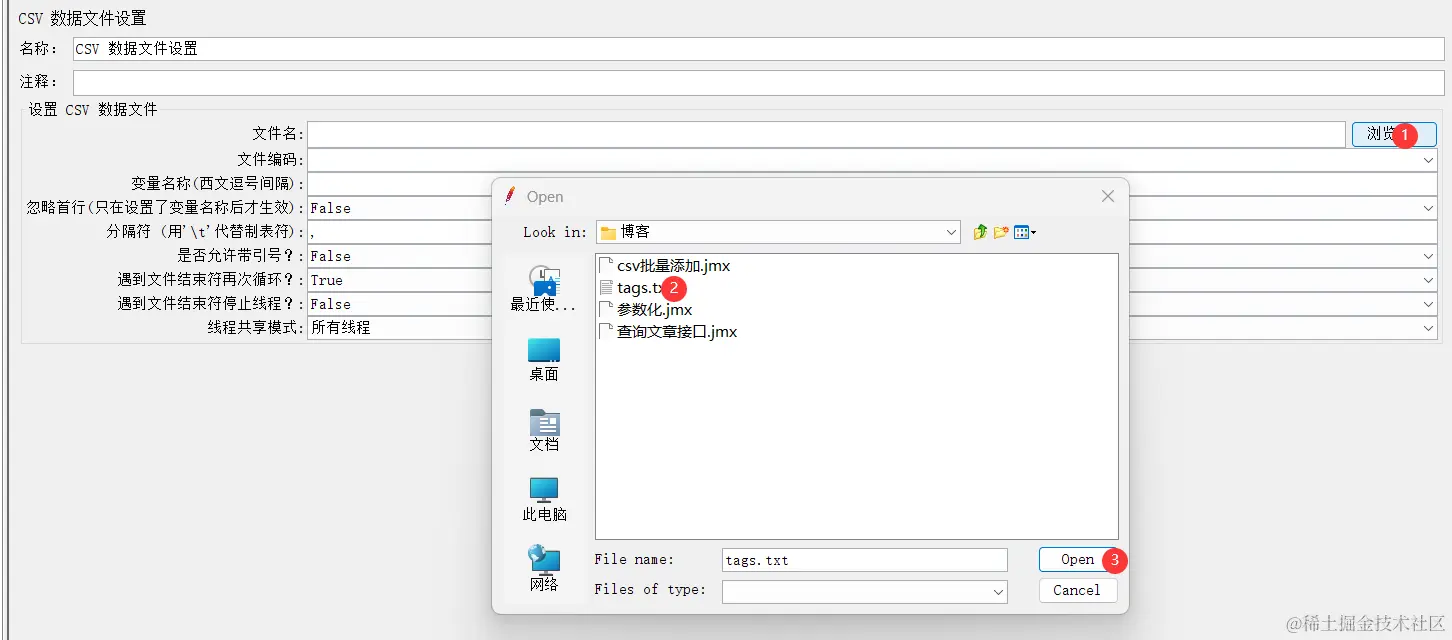Click the 浏览 browse button
The height and width of the screenshot is (640, 1452).
pos(1394,134)
